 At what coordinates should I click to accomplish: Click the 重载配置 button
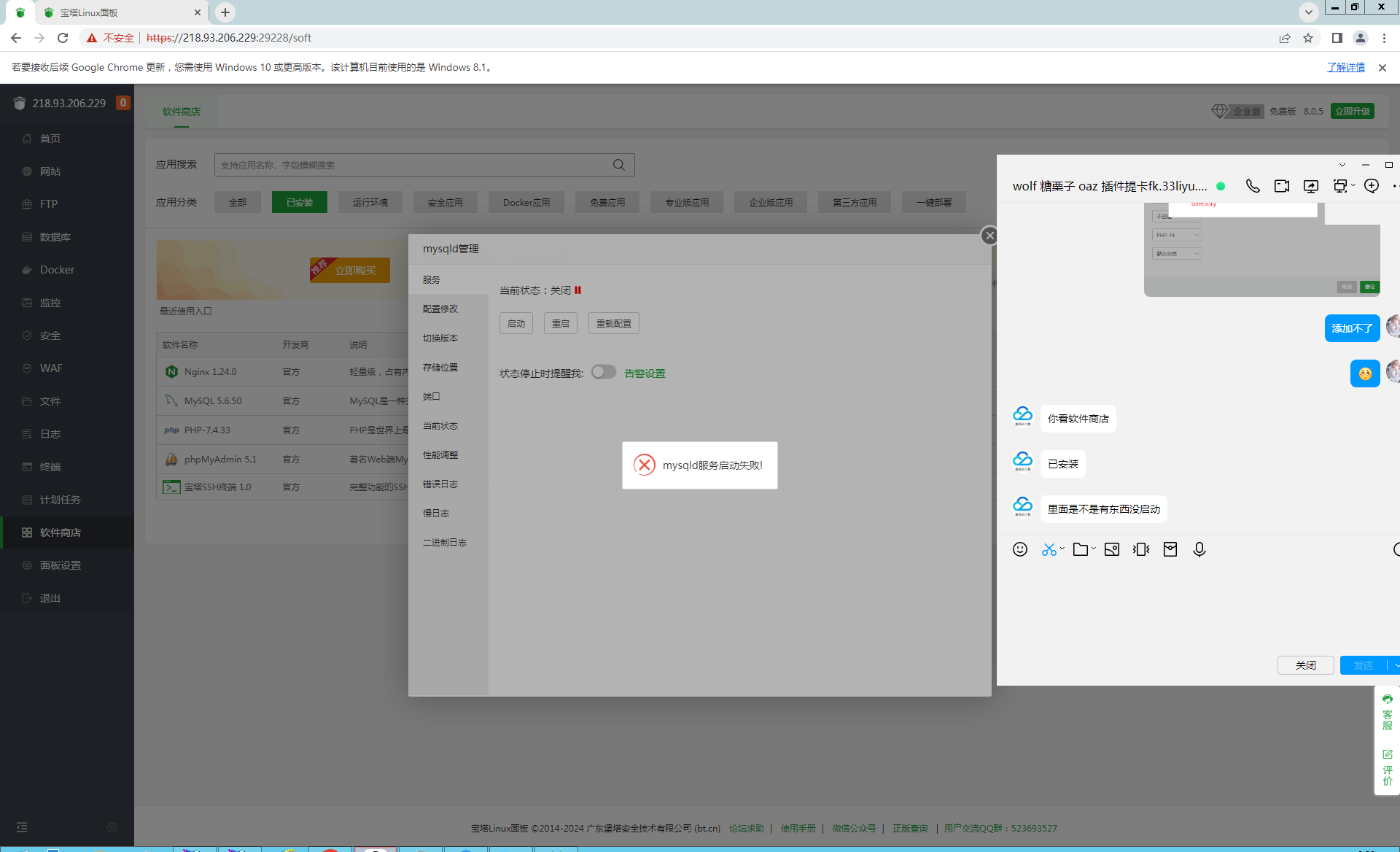614,323
